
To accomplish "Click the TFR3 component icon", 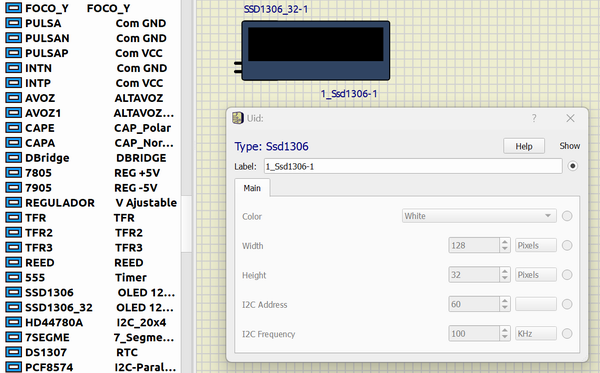I will [13, 248].
